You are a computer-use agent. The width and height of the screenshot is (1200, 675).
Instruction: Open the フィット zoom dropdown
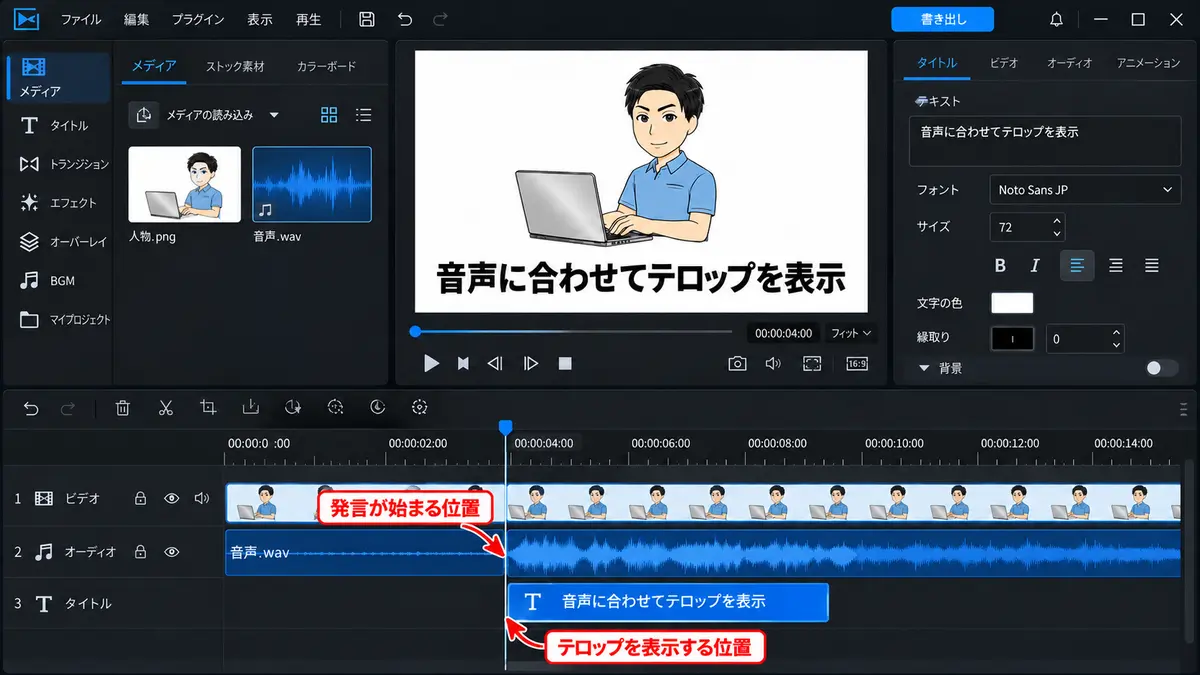(x=851, y=333)
